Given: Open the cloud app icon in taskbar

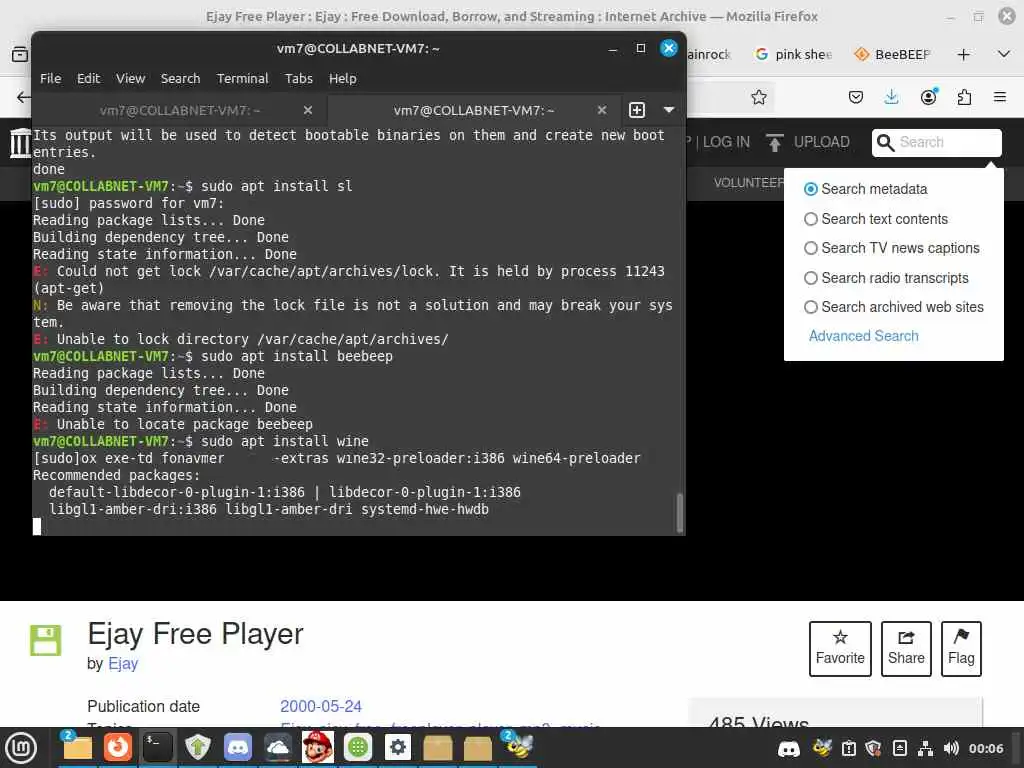Looking at the screenshot, I should tap(278, 748).
